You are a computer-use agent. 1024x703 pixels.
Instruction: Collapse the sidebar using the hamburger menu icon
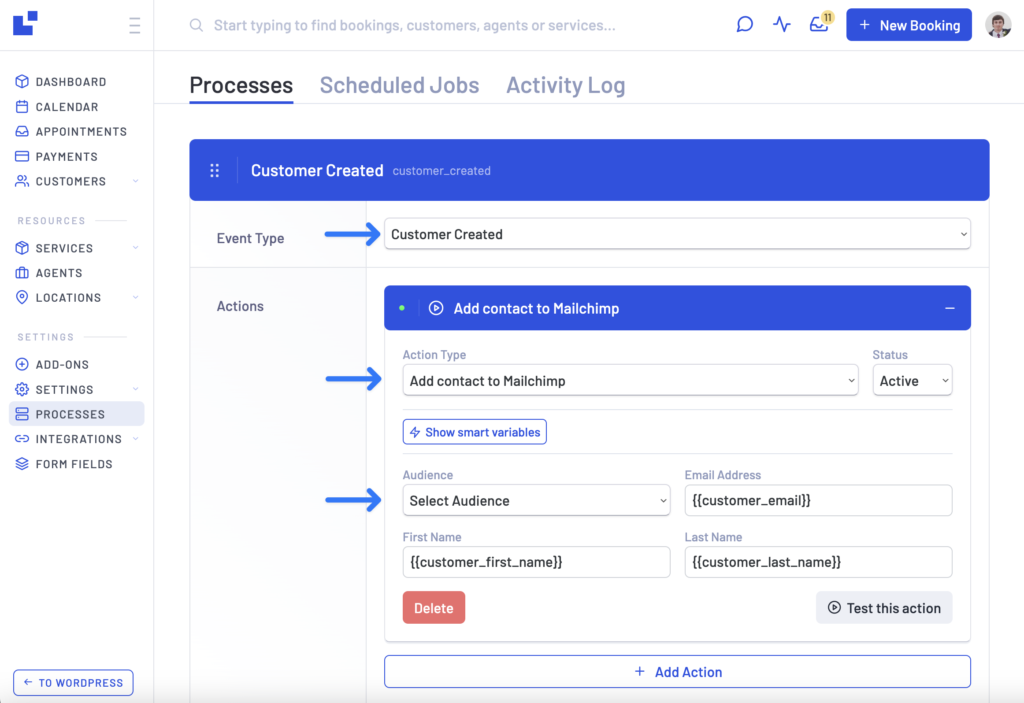point(134,26)
